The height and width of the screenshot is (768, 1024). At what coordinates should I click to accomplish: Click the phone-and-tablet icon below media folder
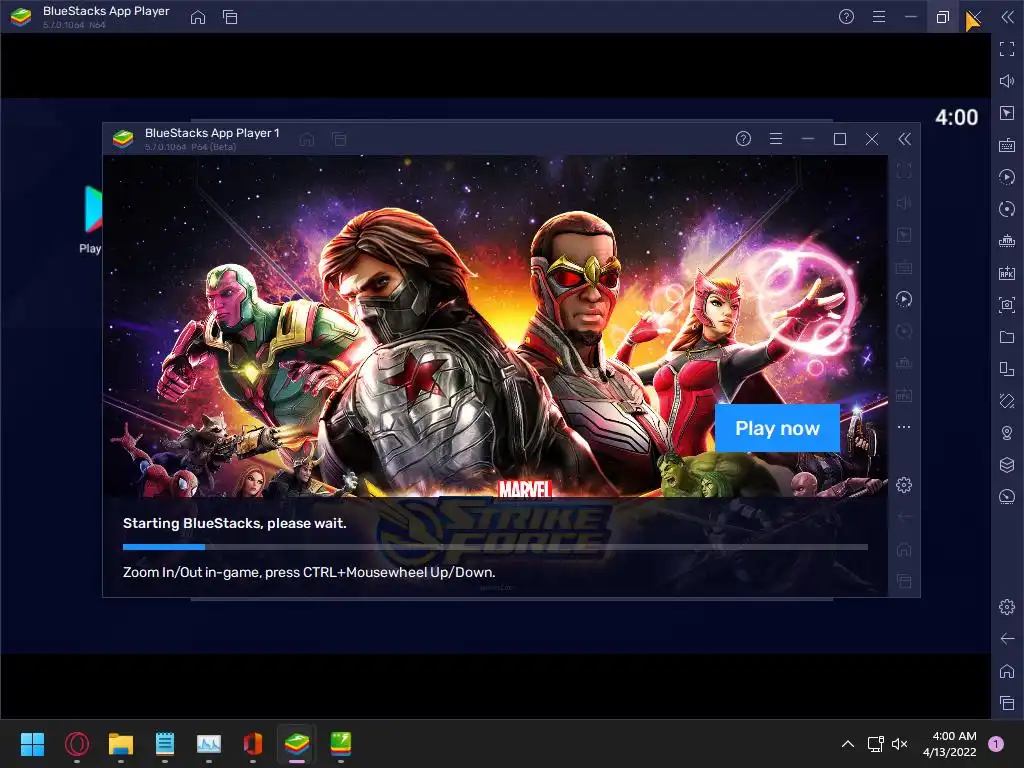coord(1006,369)
